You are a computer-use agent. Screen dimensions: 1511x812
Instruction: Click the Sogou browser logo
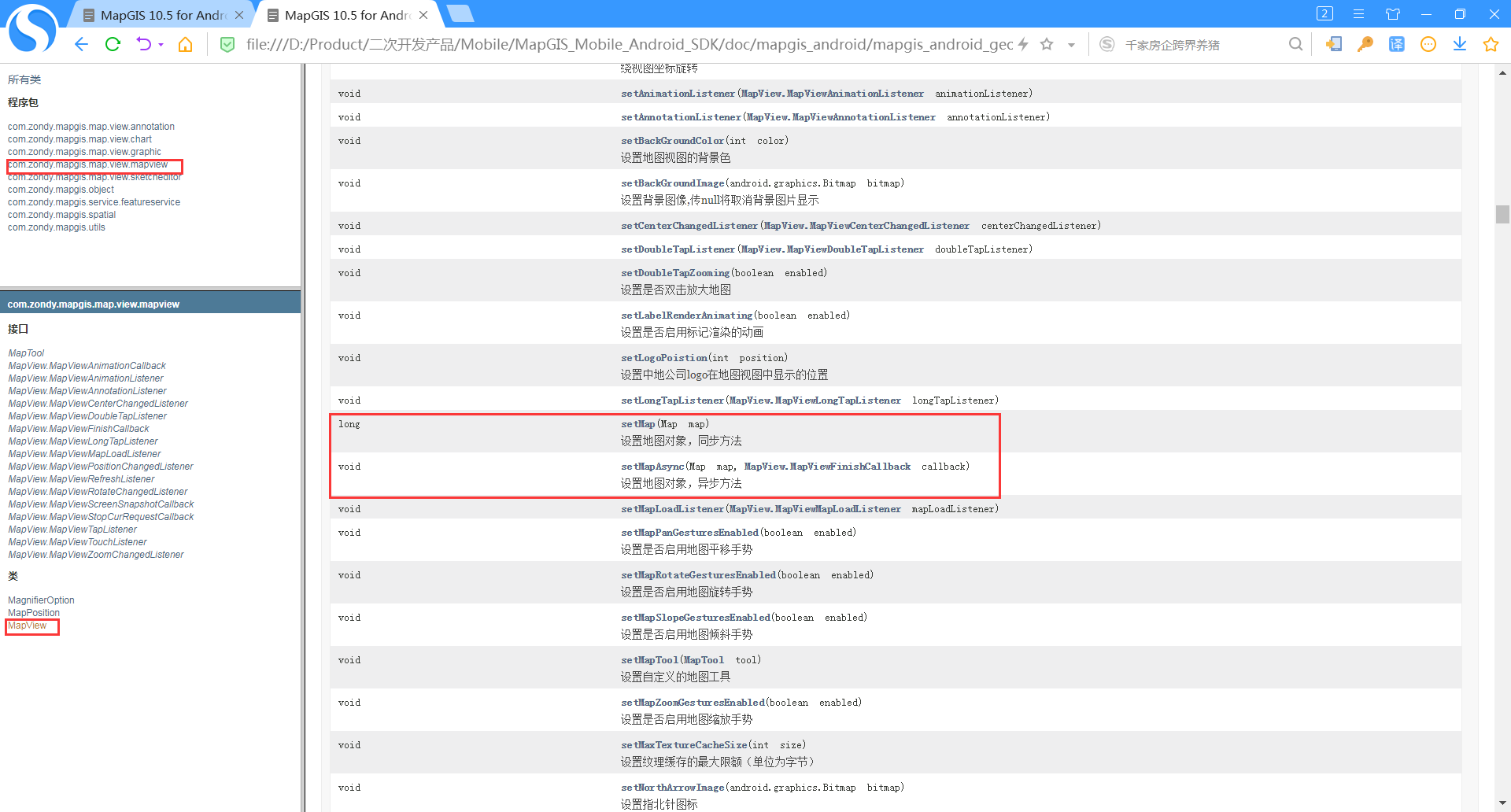click(x=32, y=28)
